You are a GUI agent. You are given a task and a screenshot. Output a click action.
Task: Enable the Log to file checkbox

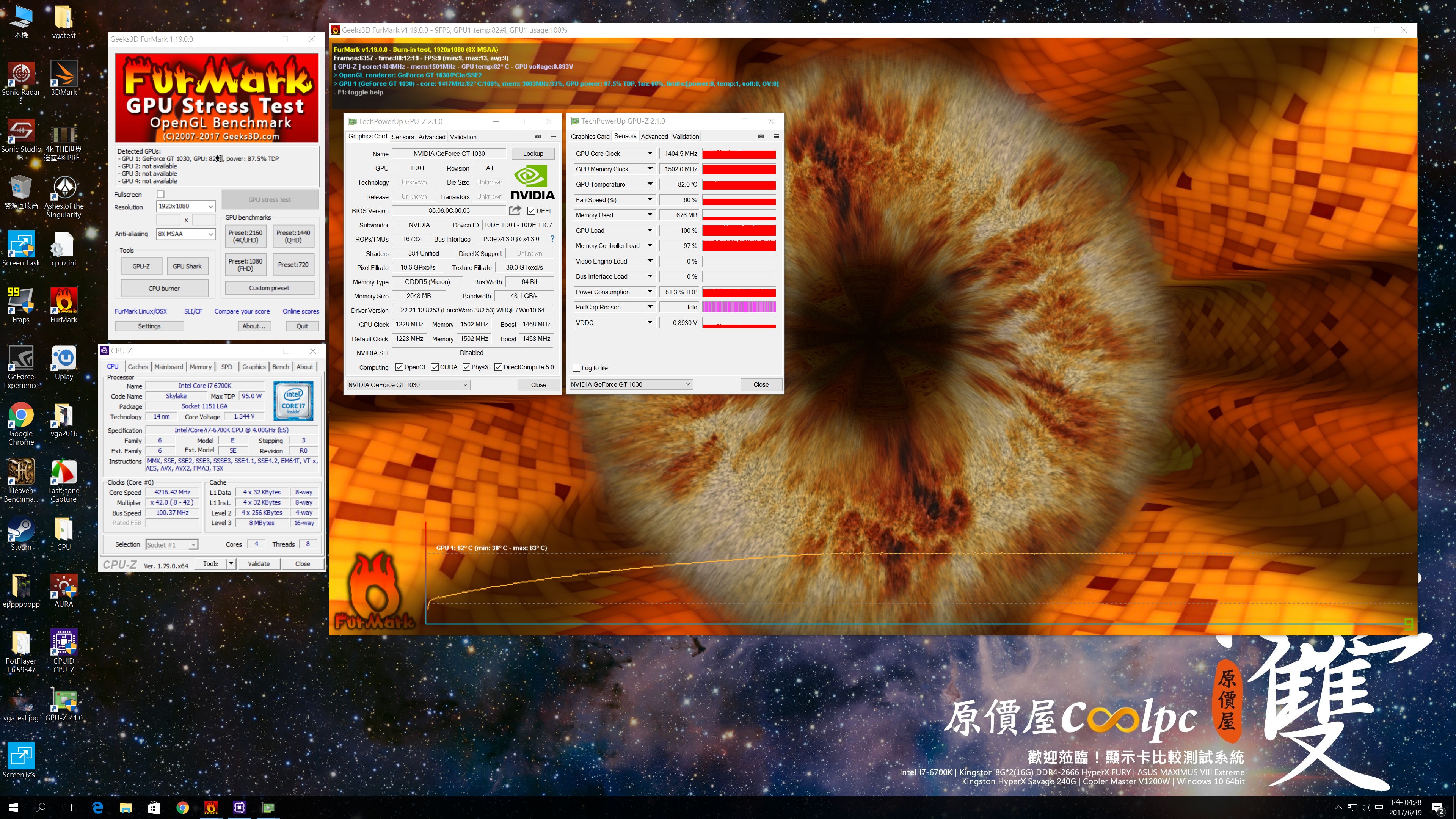tap(576, 367)
